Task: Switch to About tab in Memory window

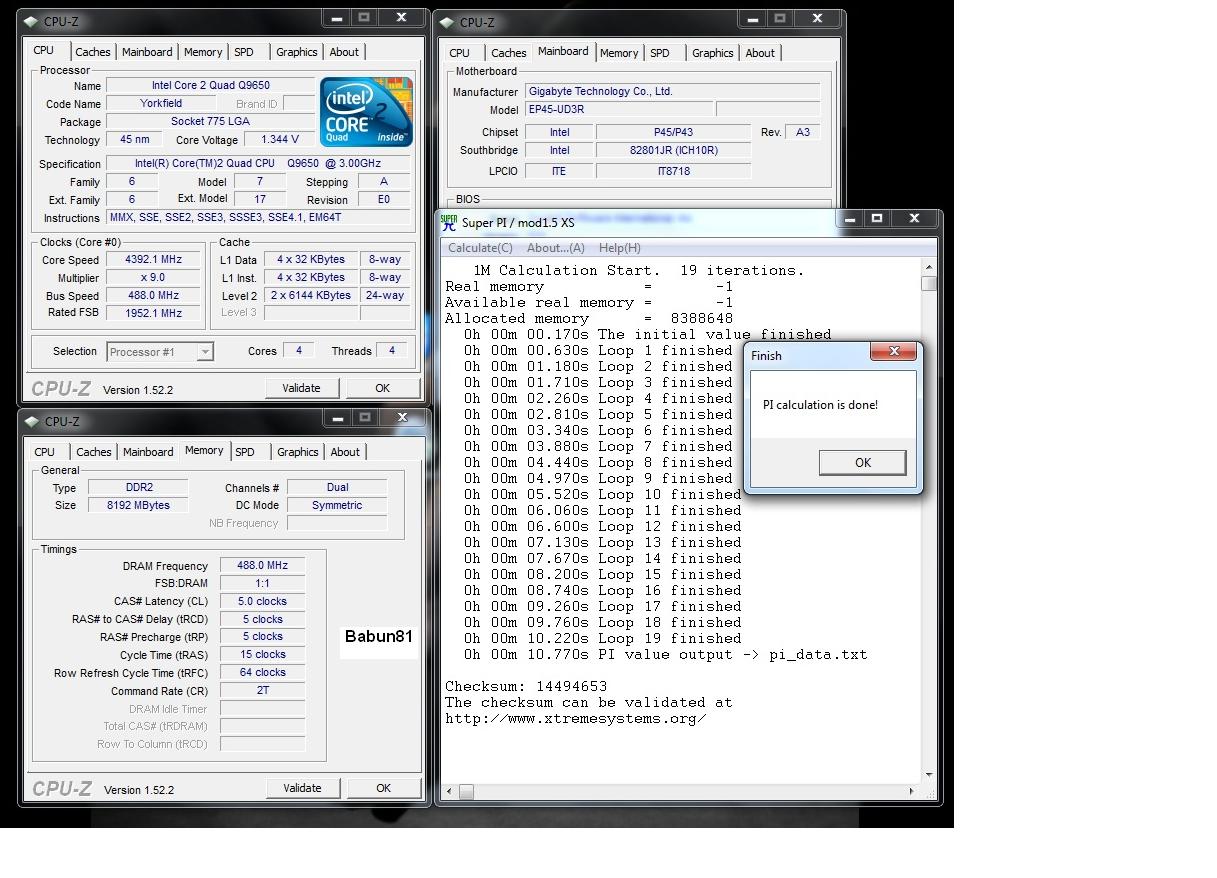Action: (x=345, y=452)
